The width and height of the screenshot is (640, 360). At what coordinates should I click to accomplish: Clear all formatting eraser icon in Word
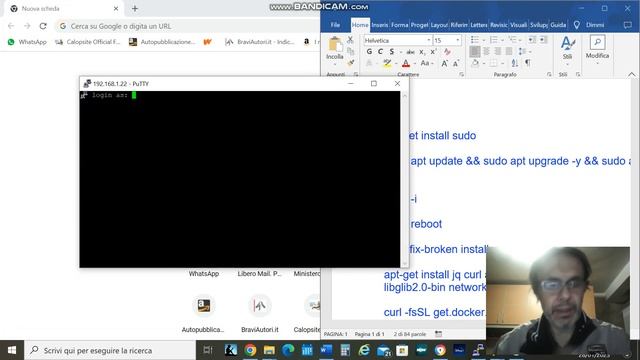(447, 52)
